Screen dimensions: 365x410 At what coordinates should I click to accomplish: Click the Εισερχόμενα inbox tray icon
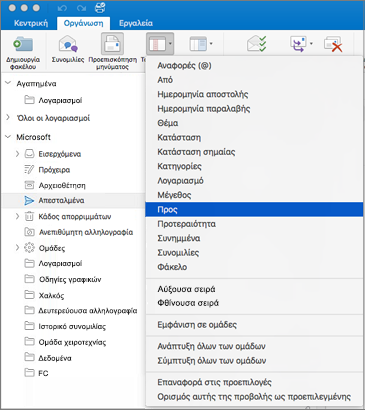click(29, 154)
